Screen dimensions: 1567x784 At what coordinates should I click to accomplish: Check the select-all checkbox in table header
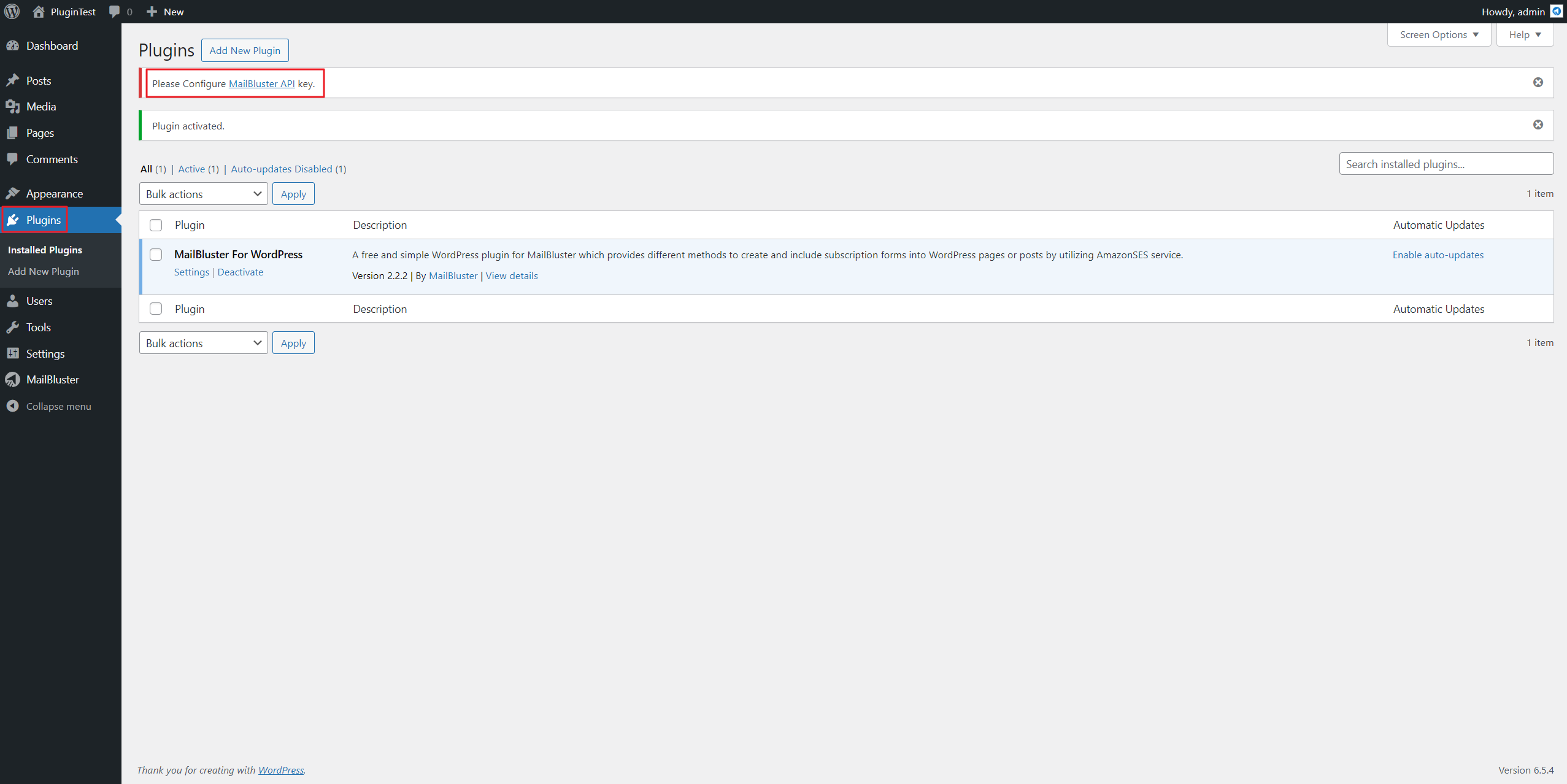coord(156,225)
